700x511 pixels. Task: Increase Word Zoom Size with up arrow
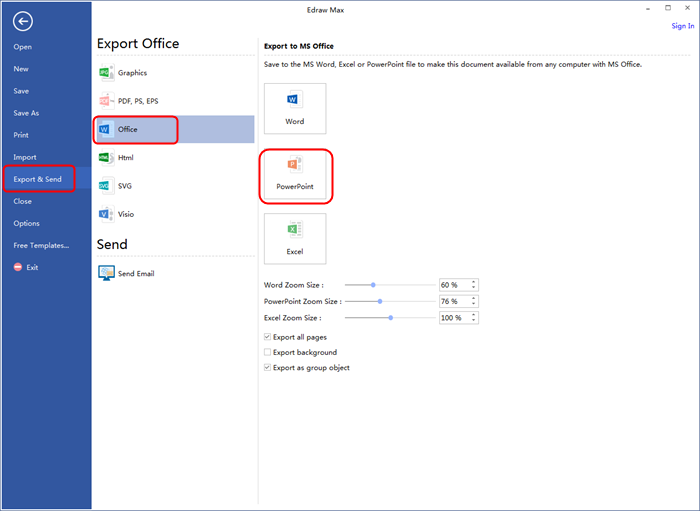tap(474, 282)
